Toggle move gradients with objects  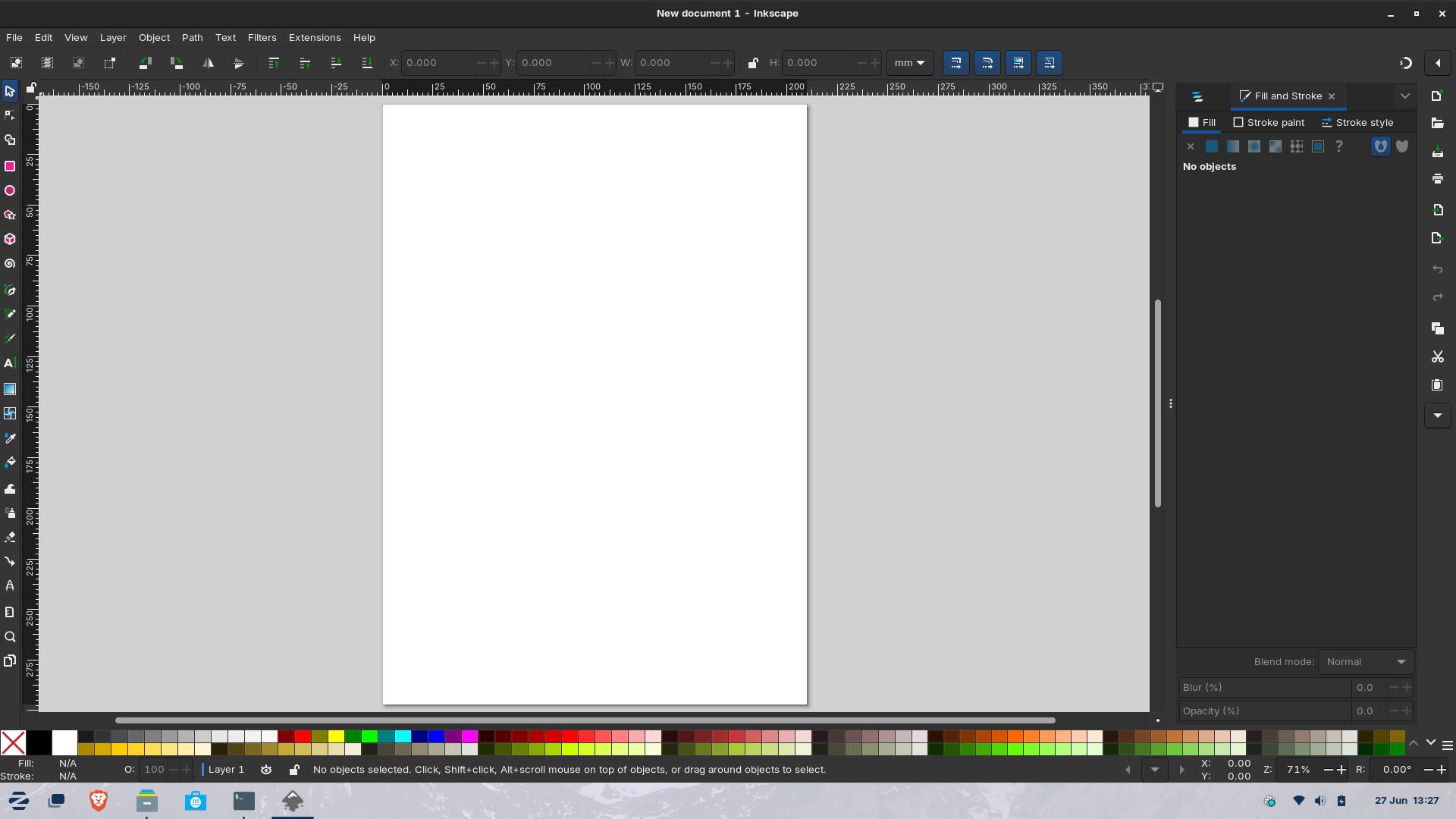pyautogui.click(x=1018, y=63)
